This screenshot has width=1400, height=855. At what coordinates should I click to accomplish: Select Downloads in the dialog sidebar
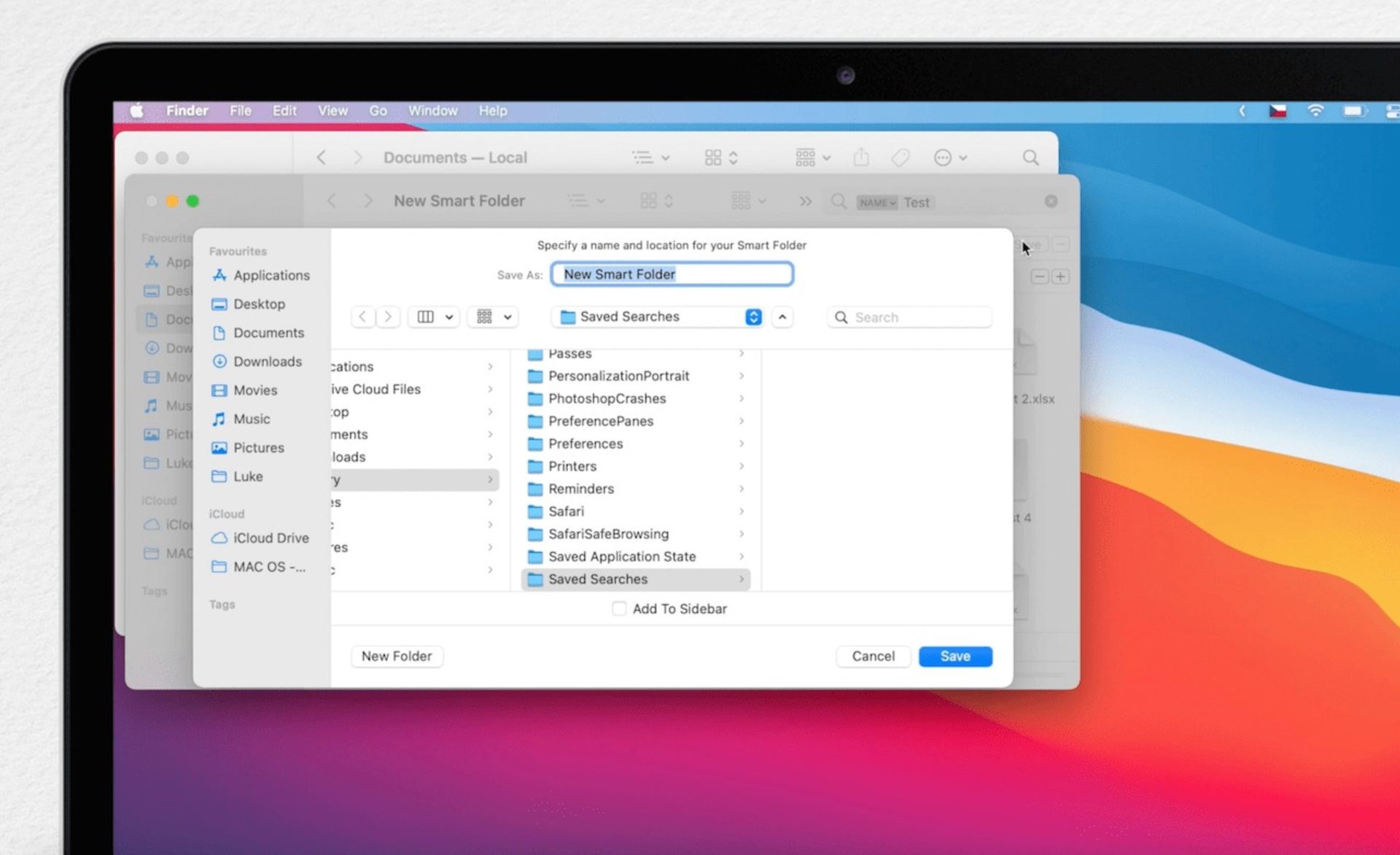point(267,361)
